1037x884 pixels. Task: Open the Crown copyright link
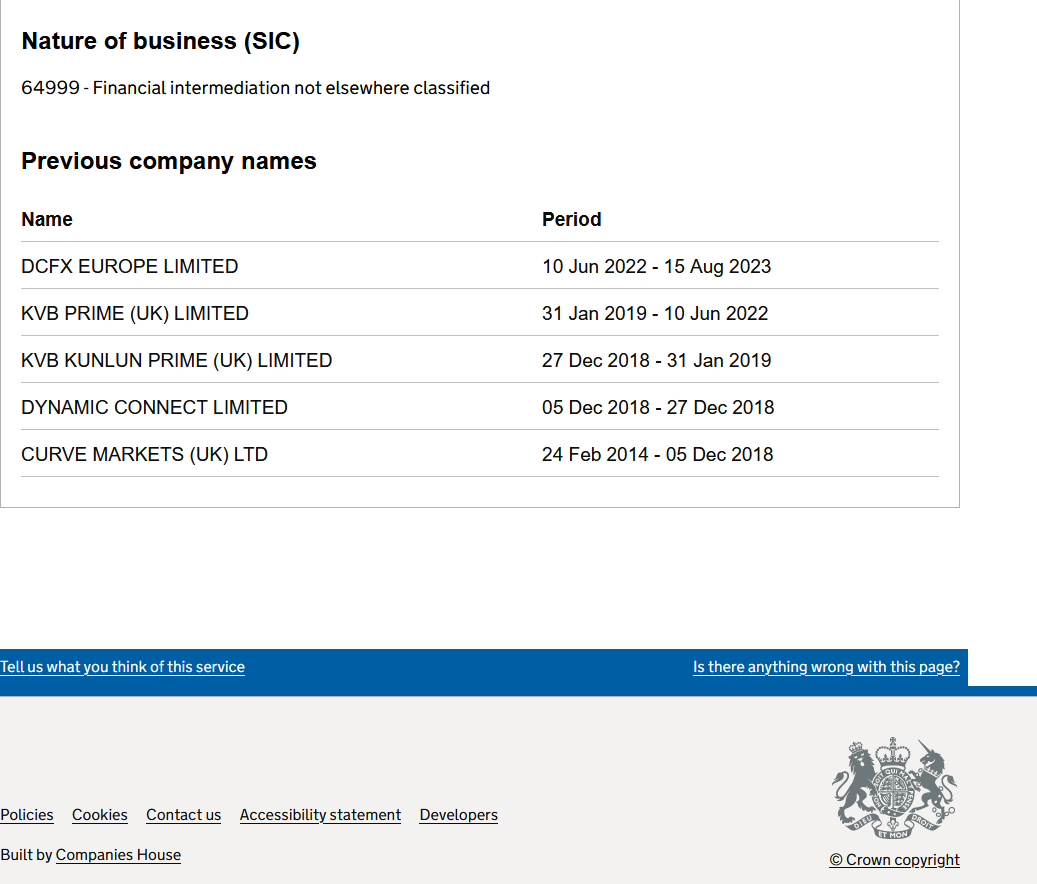coord(894,860)
